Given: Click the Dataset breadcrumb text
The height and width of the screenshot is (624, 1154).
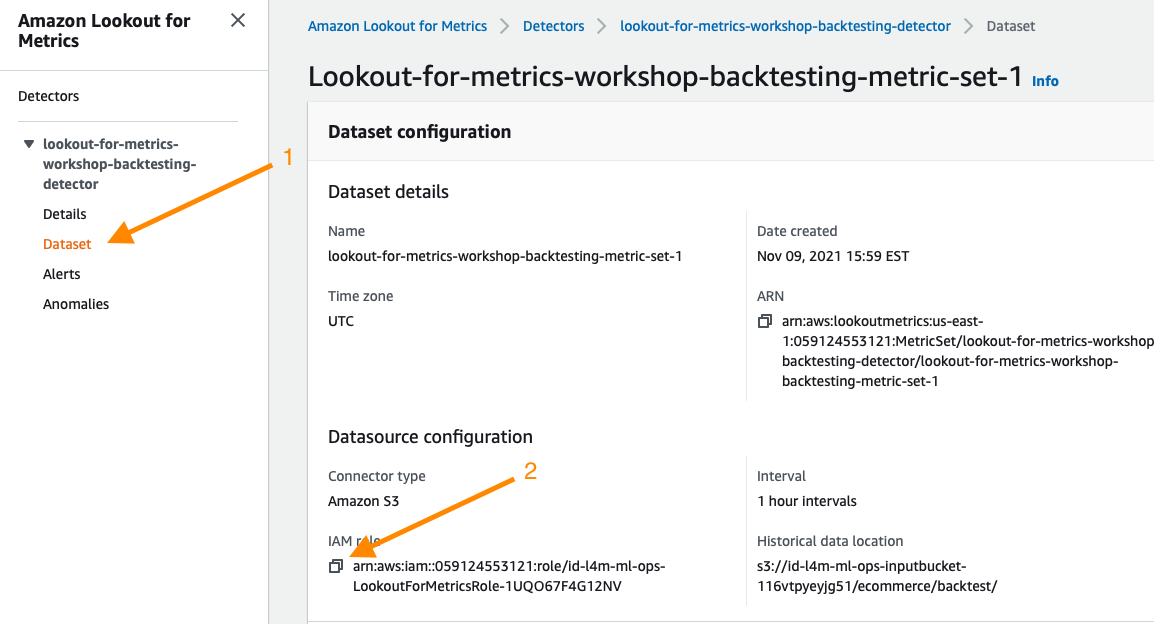Looking at the screenshot, I should 1010,26.
